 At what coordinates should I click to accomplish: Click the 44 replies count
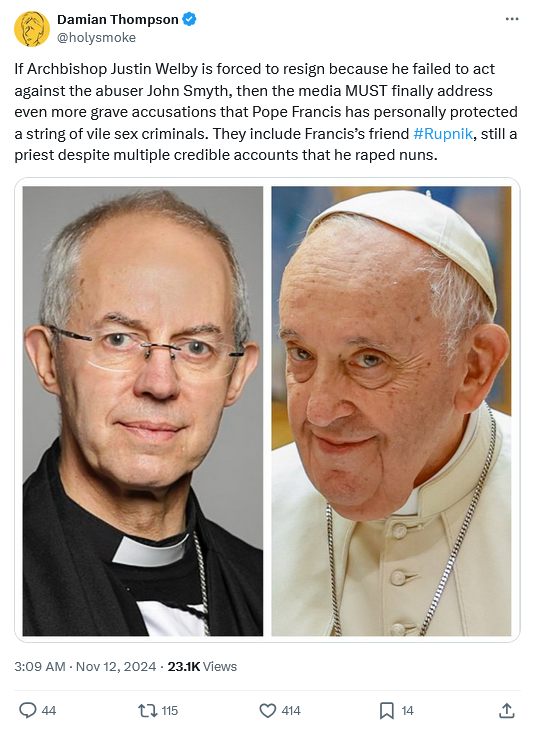coord(49,711)
